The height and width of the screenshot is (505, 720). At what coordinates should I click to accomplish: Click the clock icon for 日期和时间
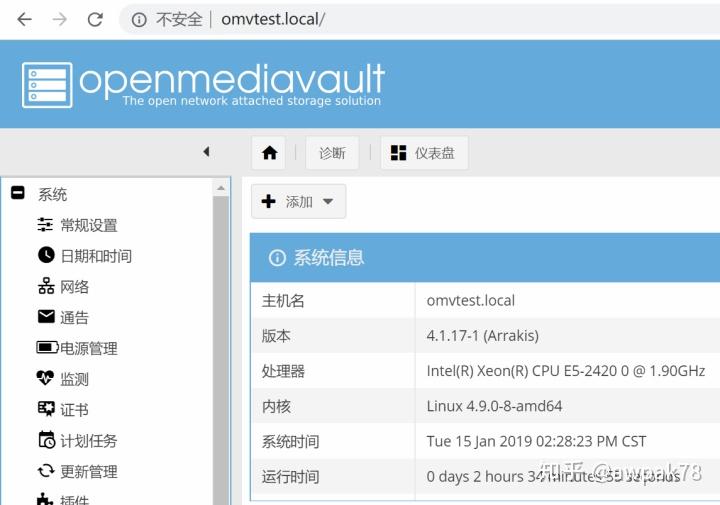tap(46, 255)
